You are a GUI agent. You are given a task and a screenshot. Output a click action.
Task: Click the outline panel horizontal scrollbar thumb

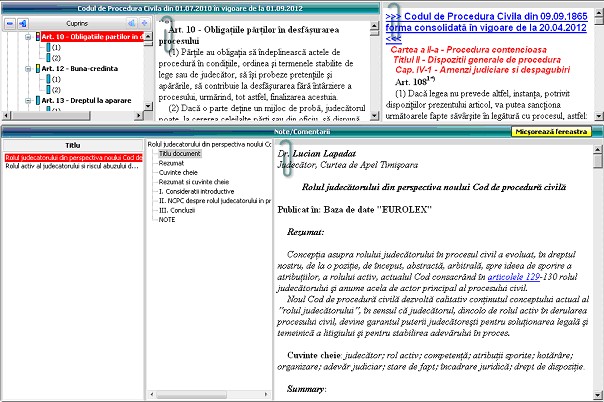(x=191, y=395)
